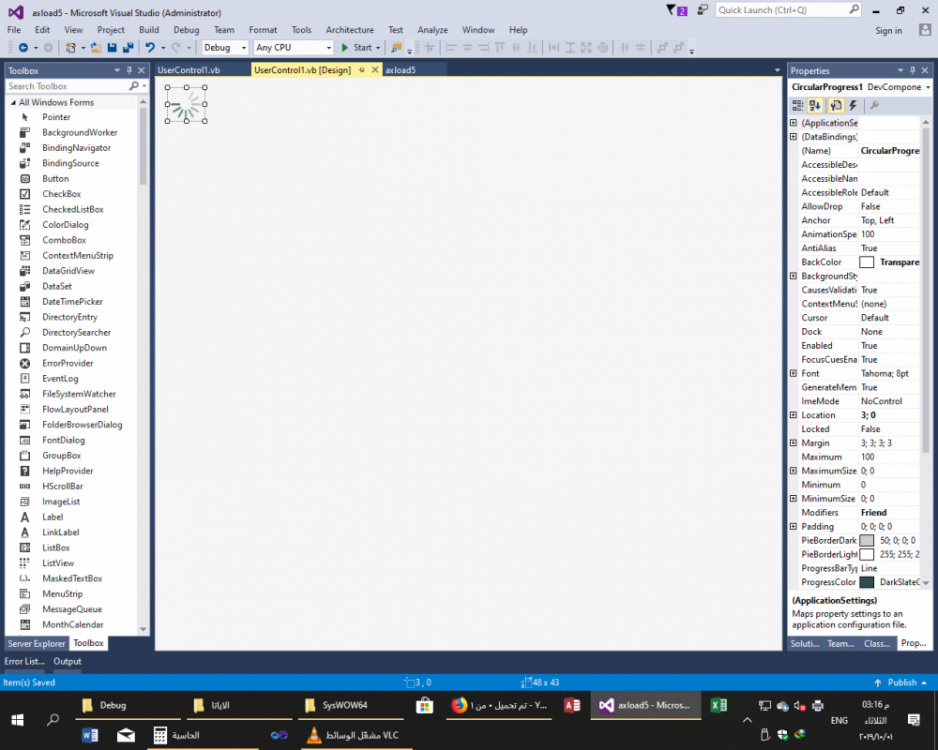Save the current file with the floppy icon

point(112,48)
